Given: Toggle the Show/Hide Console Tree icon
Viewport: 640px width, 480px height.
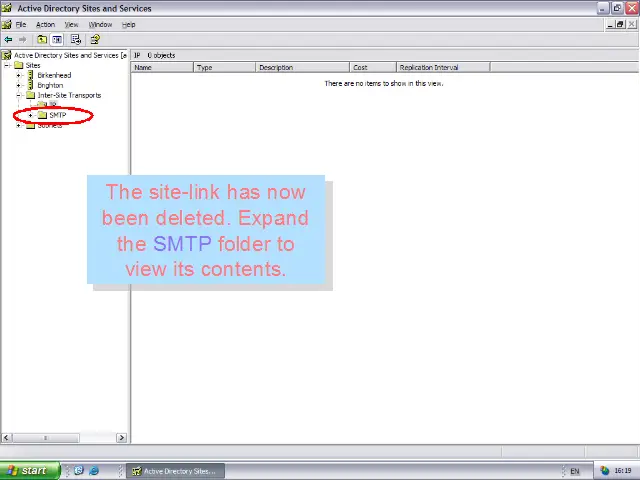Looking at the screenshot, I should (57, 40).
